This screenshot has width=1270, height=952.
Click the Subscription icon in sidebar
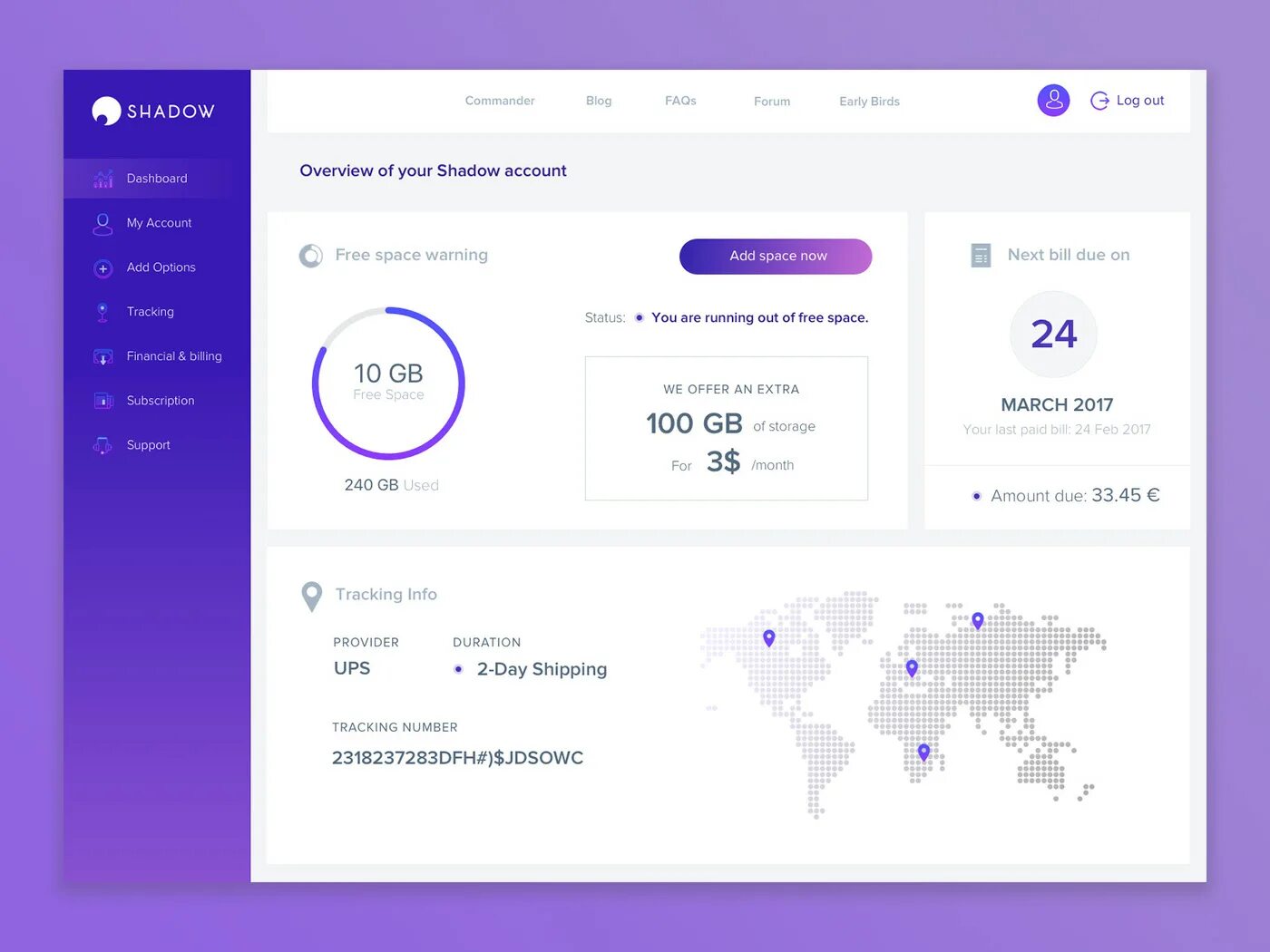(x=103, y=401)
